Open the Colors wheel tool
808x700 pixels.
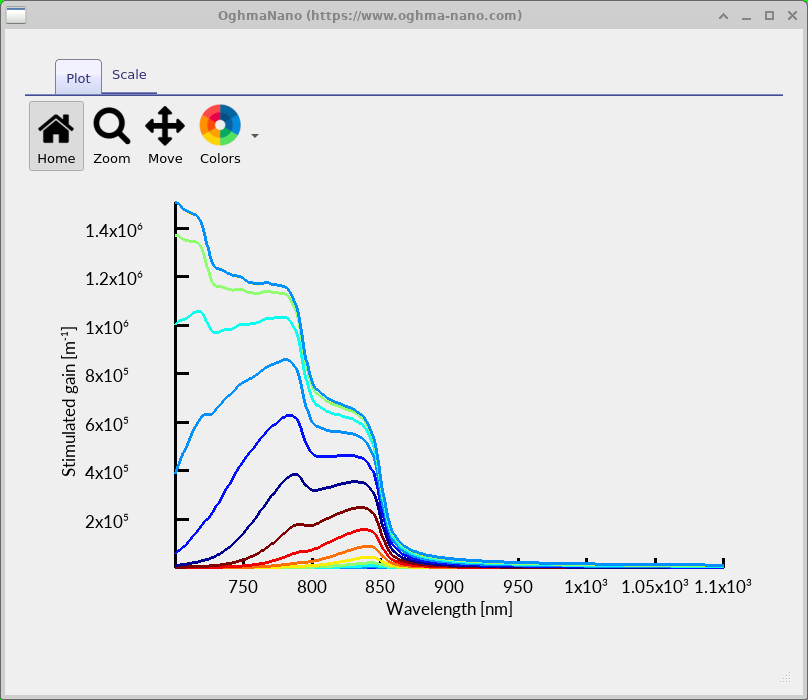click(220, 136)
